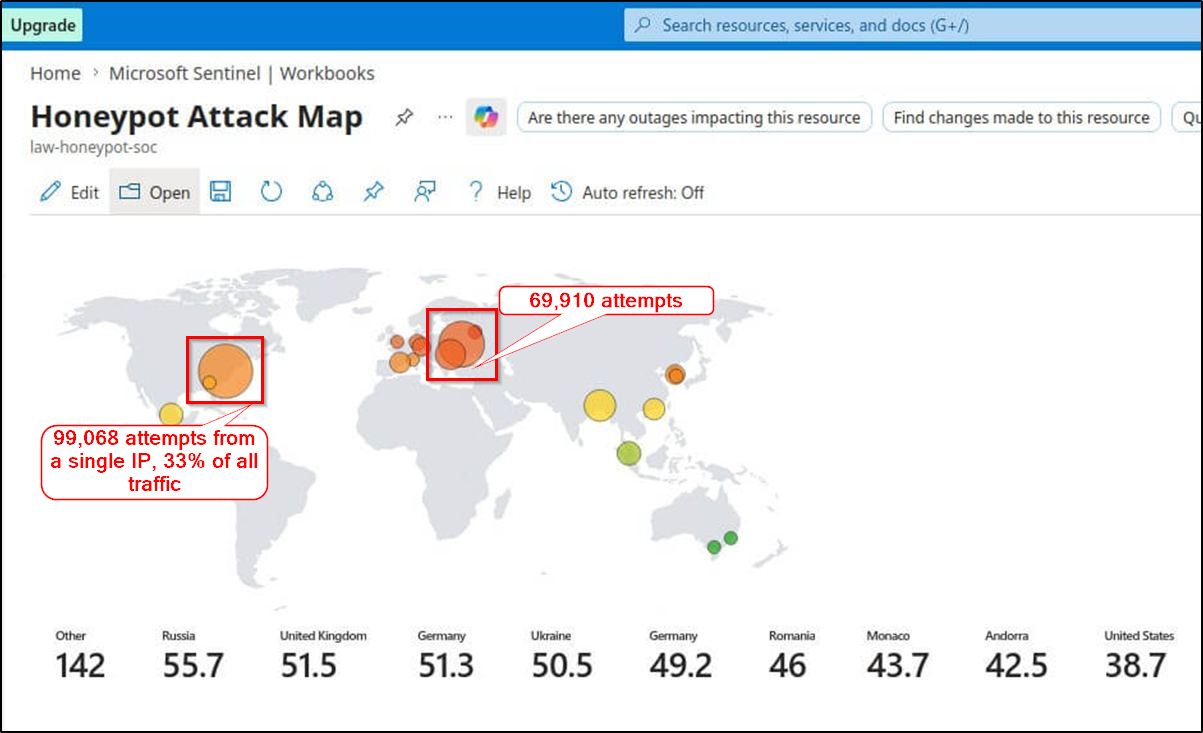
Task: Click the large orange bubble over United States
Action: coord(226,370)
